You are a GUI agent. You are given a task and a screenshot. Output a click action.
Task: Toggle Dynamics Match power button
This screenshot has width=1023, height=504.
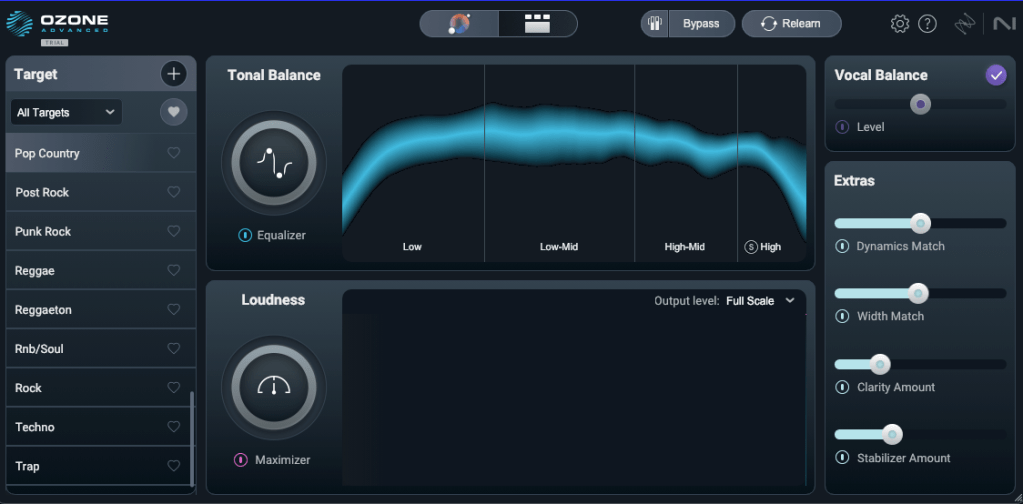tap(842, 246)
